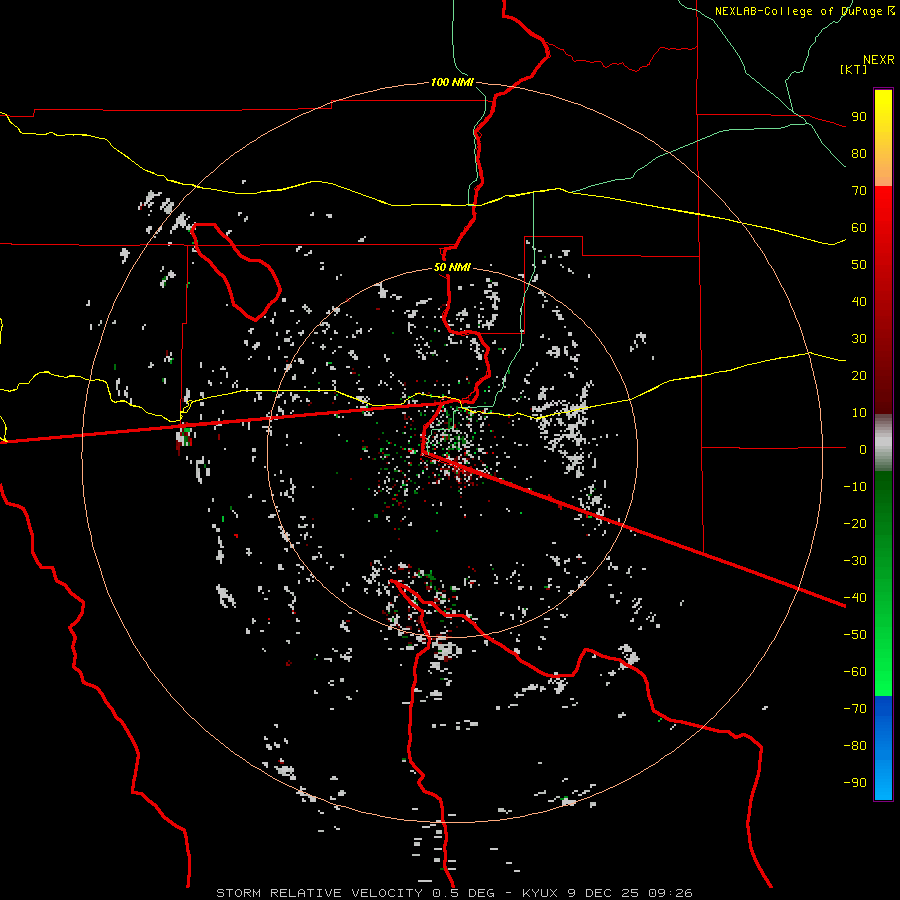Click the 80 value on velocity scale
Viewport: 900px width, 900px height.
859,153
